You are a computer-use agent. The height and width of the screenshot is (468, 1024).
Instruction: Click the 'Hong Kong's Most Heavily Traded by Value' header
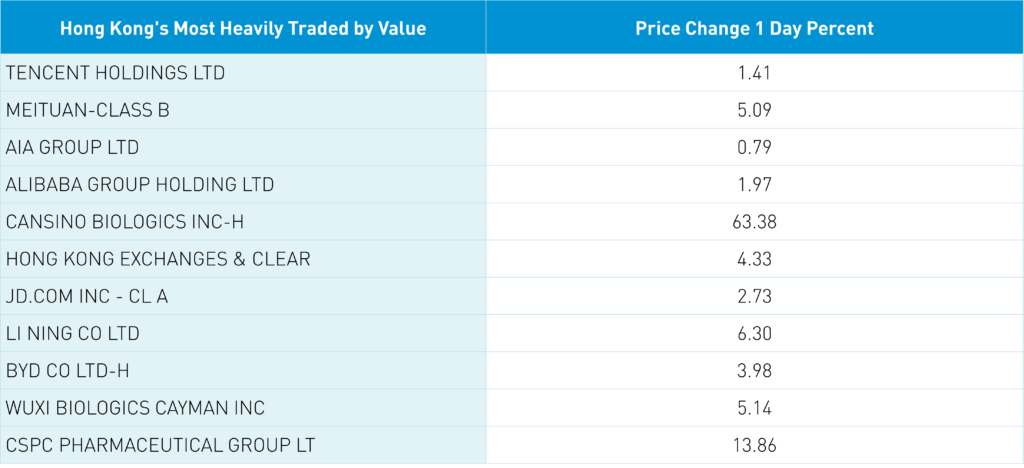tap(243, 28)
